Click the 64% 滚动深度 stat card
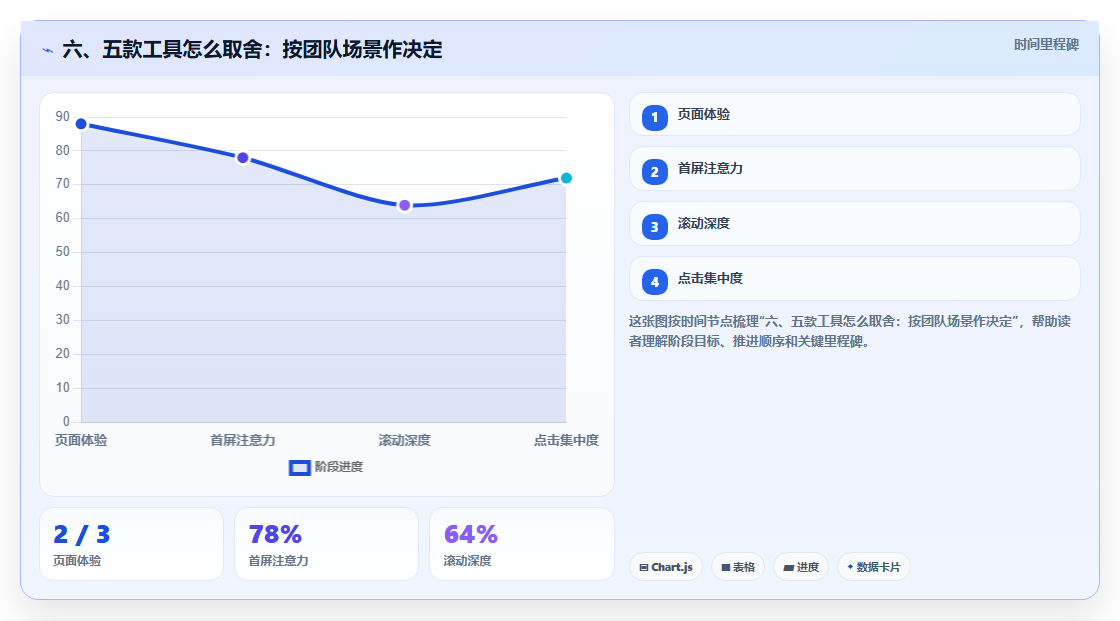The height and width of the screenshot is (621, 1120). 521,544
